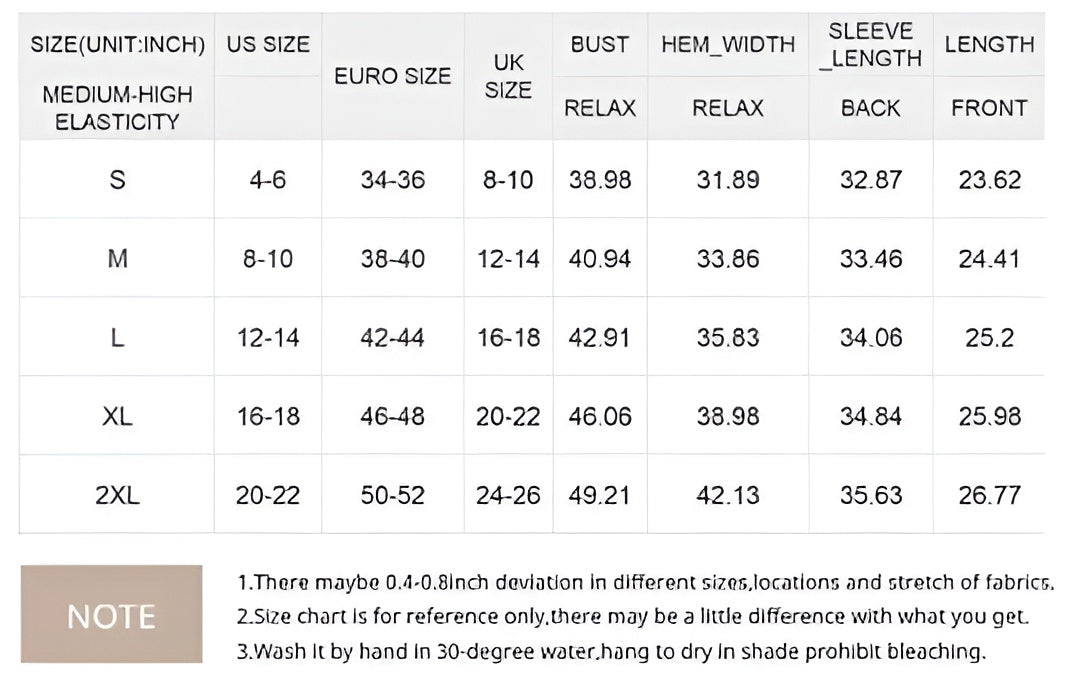
Task: Click the EURO SIZE column header
Action: [392, 76]
